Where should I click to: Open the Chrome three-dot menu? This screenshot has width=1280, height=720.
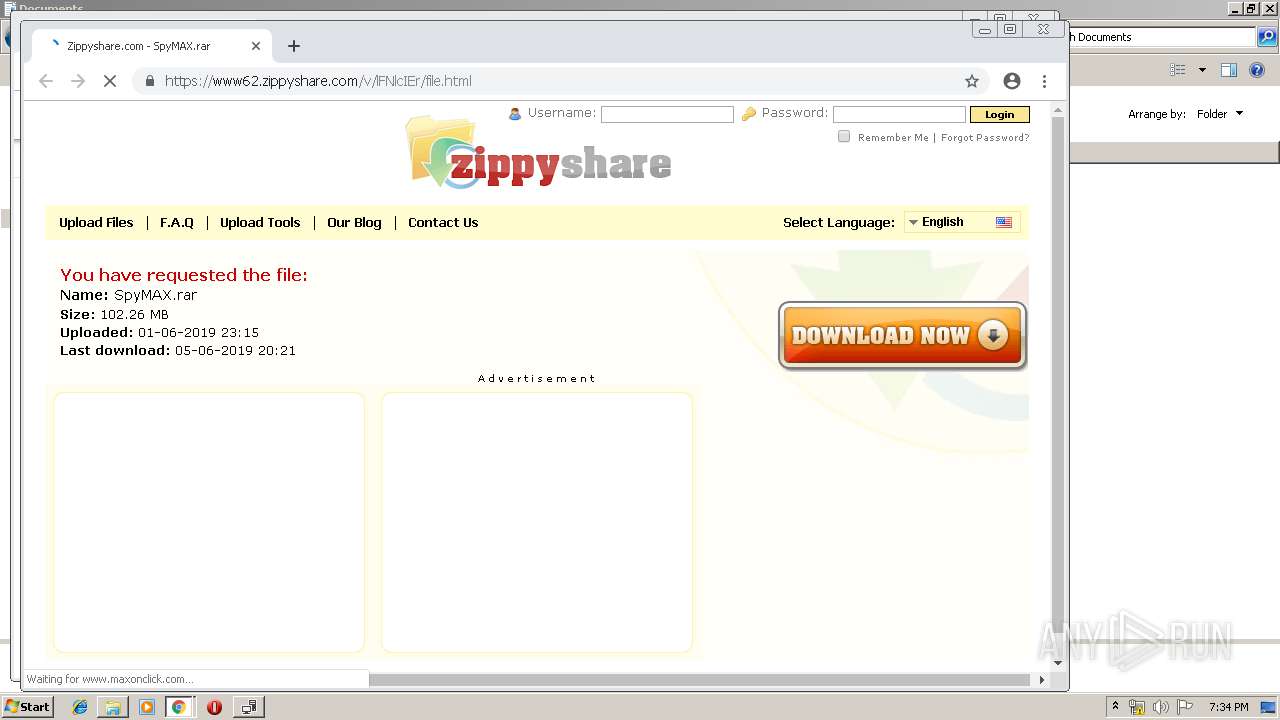[1044, 81]
